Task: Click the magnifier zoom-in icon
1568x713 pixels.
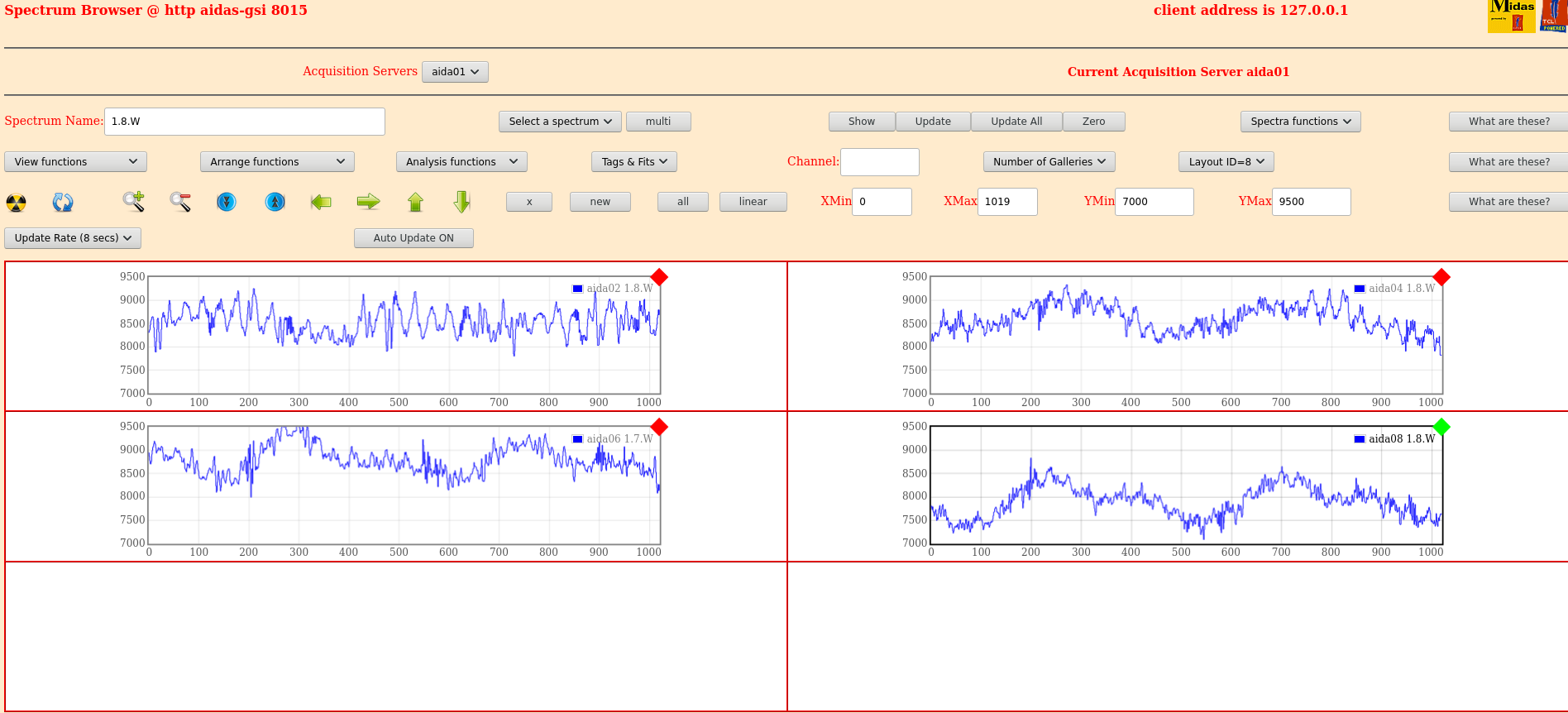Action: 133,201
